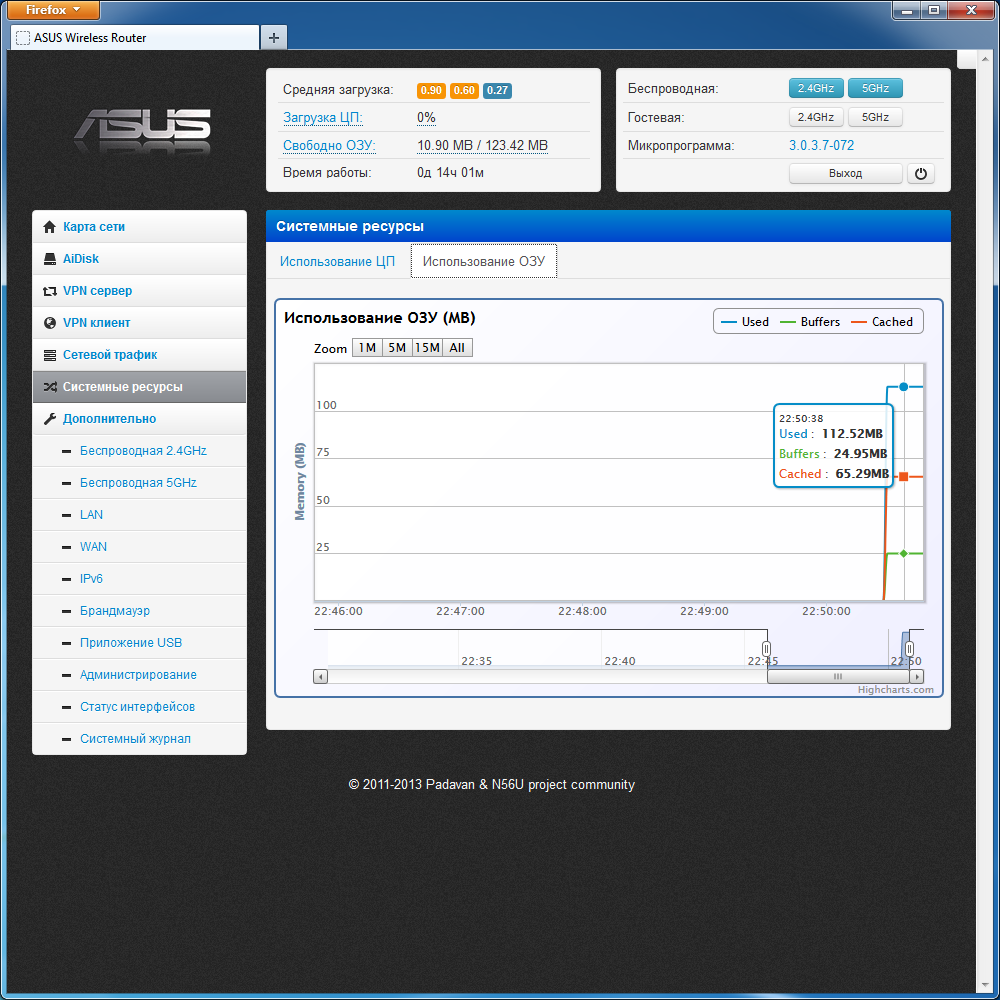Click the right navigator range handle
This screenshot has height=1000, width=1000.
click(x=909, y=649)
